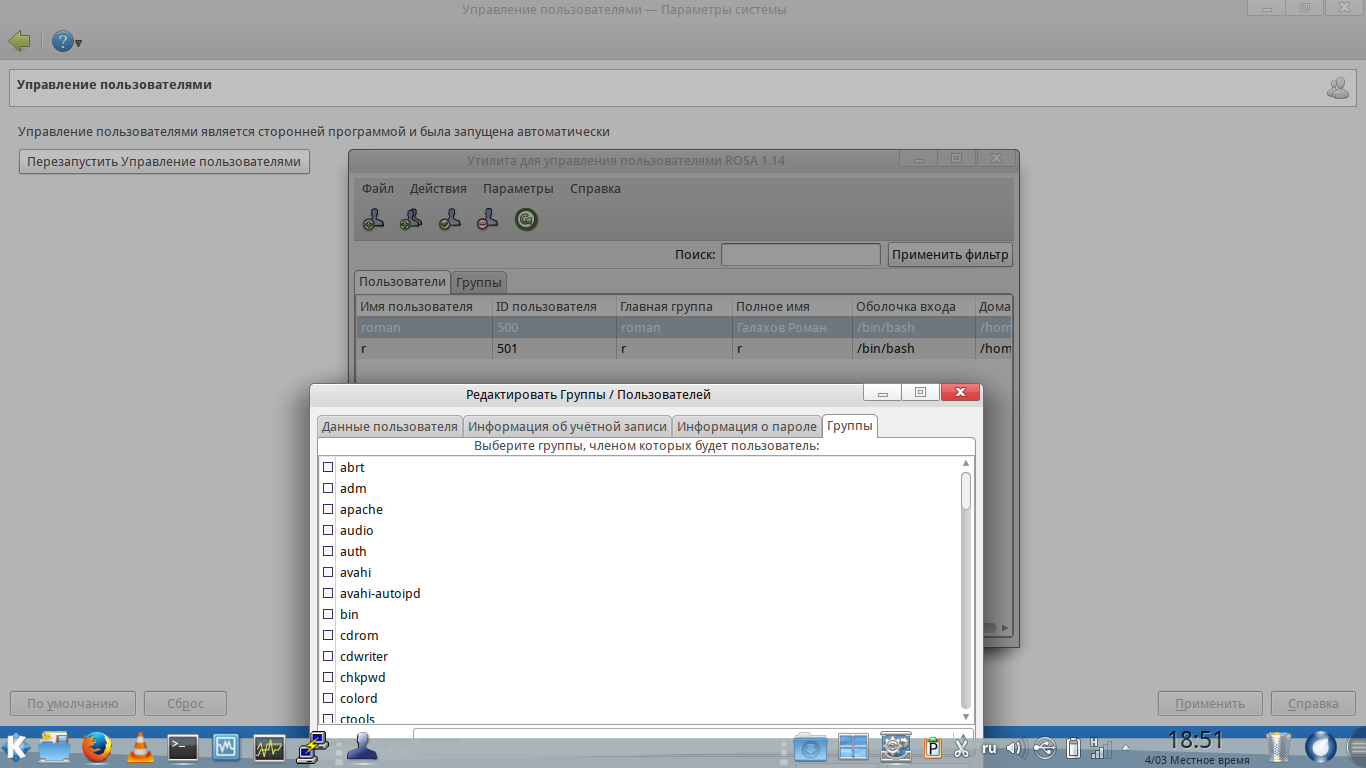Click the Главная группа column header
Screen dimensions: 1366x768
(x=674, y=306)
